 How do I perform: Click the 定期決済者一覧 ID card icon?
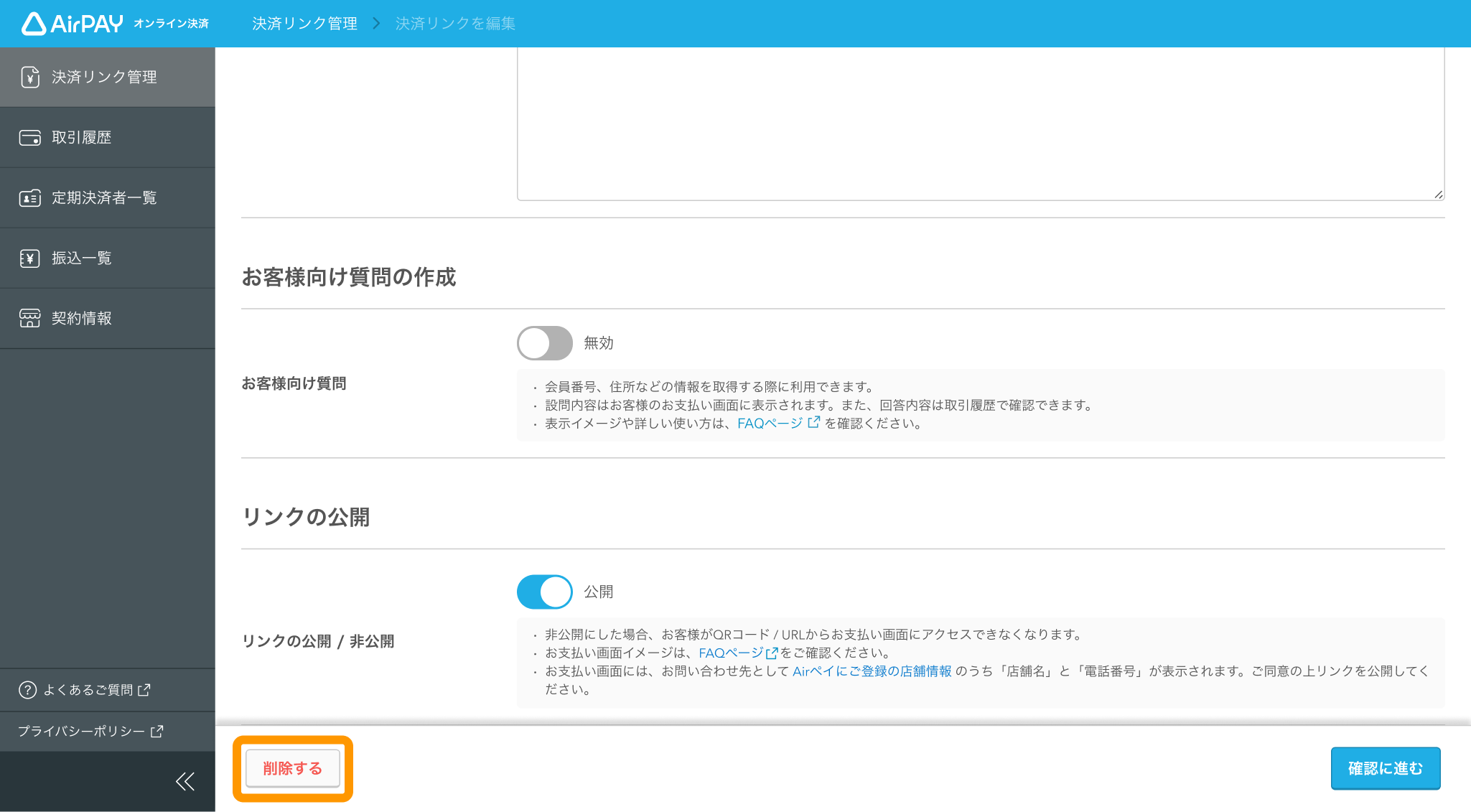tap(30, 198)
